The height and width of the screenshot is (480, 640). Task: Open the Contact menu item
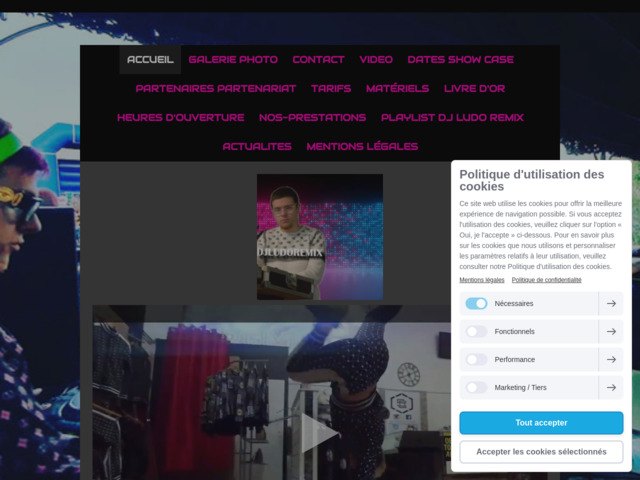click(318, 60)
